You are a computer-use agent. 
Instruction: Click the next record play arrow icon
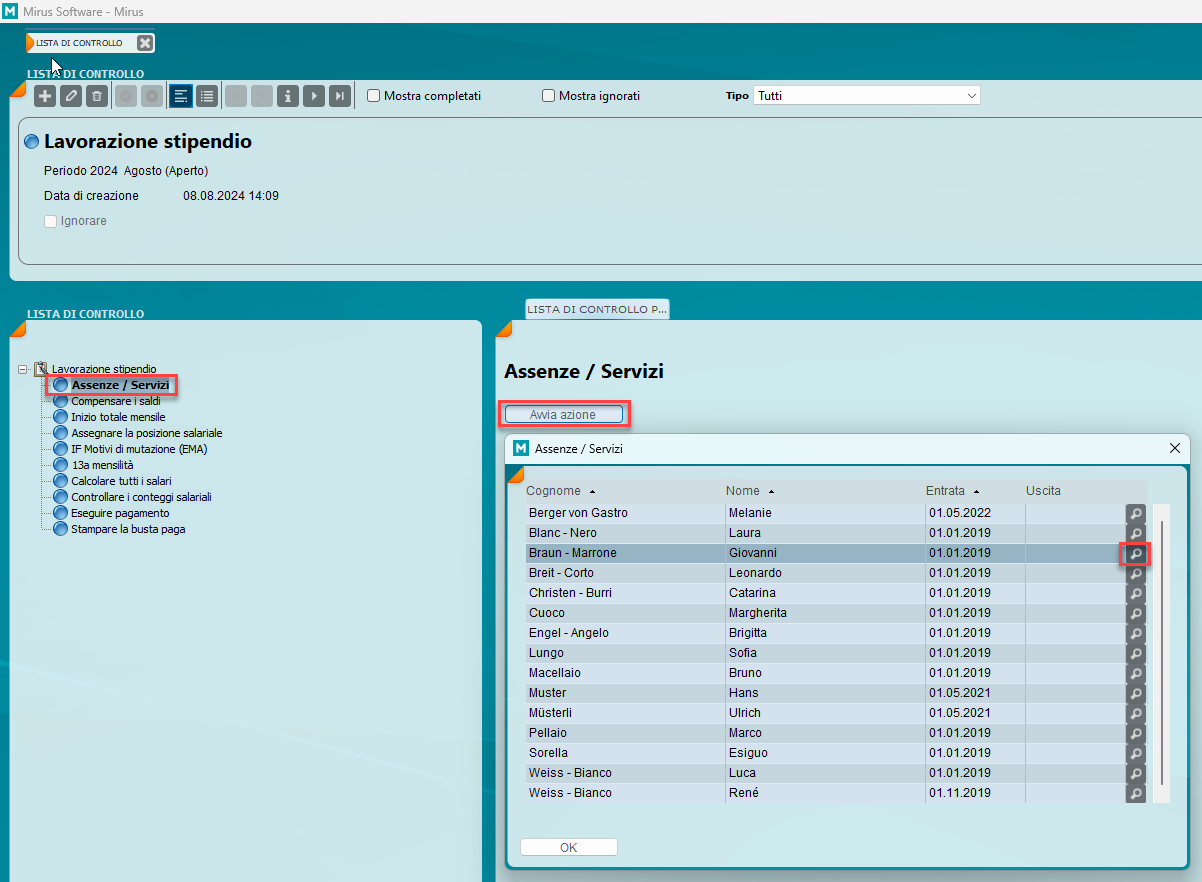click(314, 96)
